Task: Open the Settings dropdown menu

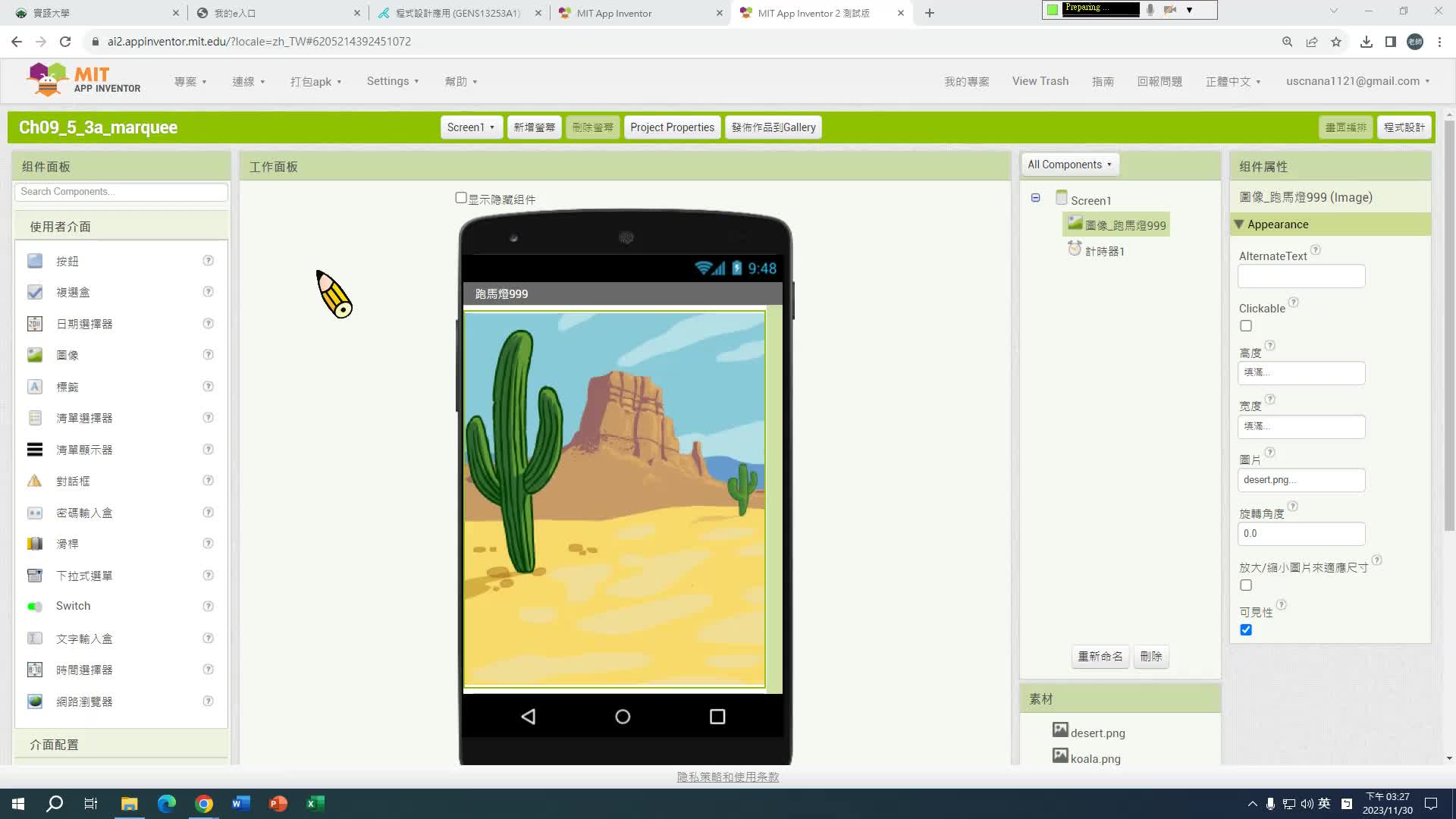Action: [392, 81]
